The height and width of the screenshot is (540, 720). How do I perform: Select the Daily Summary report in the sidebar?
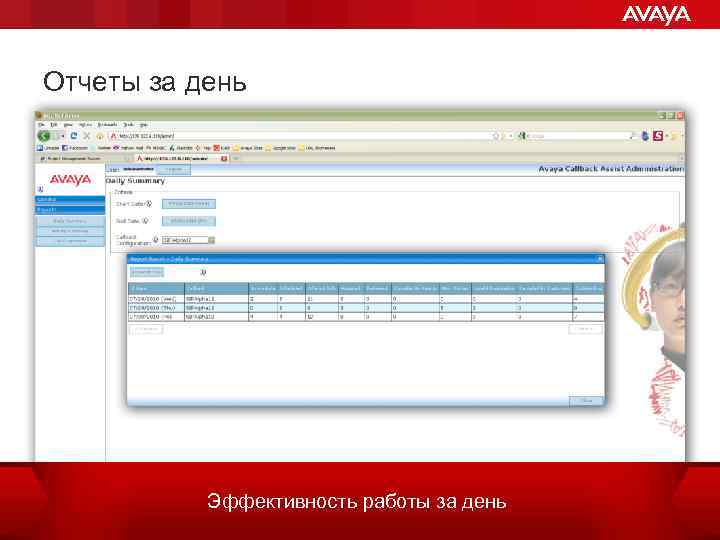point(70,221)
